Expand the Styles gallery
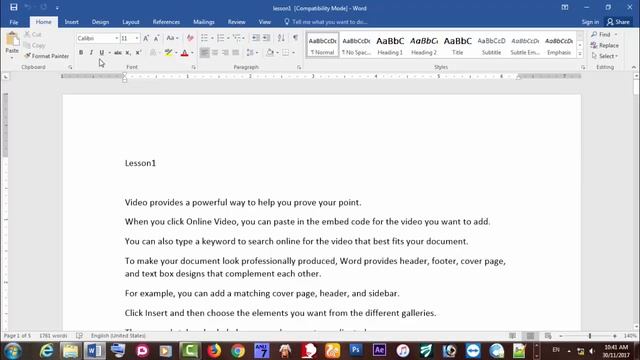The image size is (640, 360). [580, 54]
